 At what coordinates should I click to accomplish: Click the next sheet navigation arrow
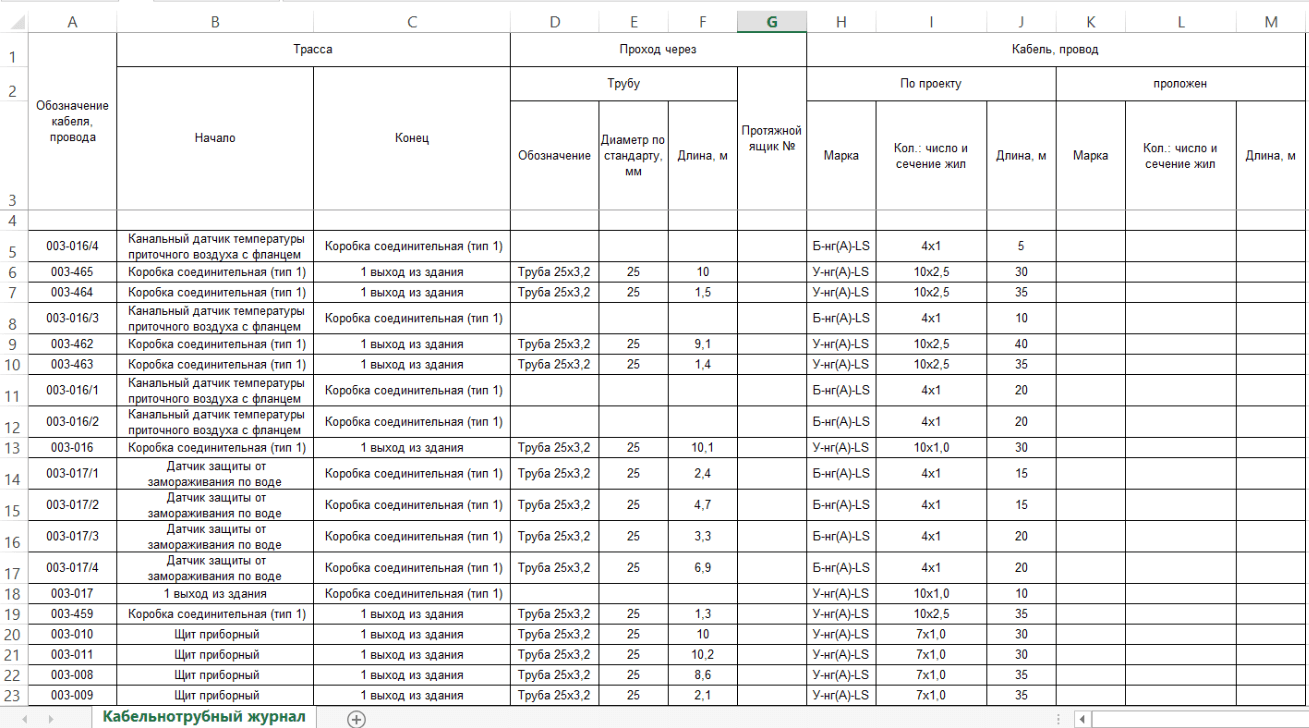[x=50, y=719]
